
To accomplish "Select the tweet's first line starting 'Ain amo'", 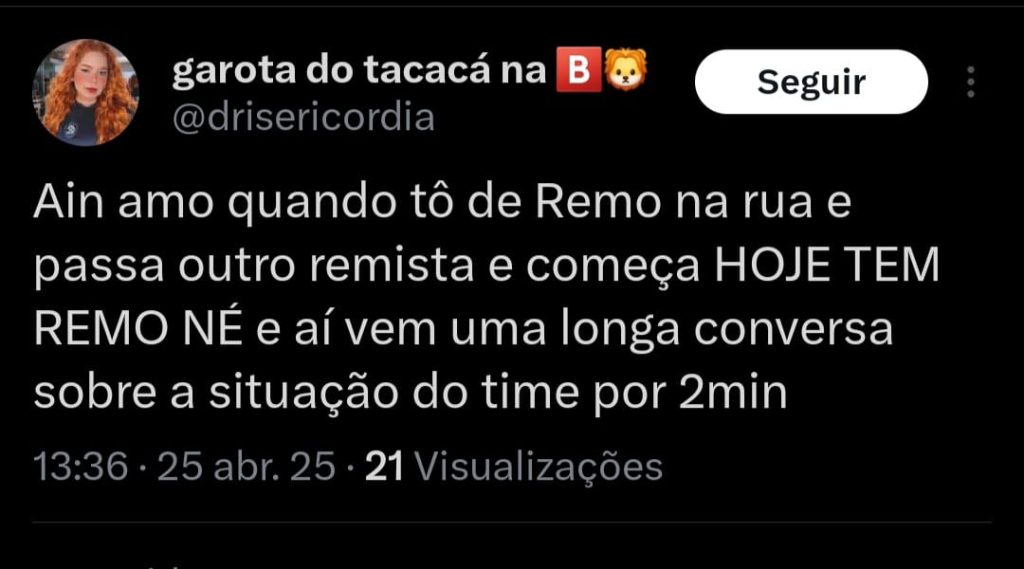I will 442,201.
